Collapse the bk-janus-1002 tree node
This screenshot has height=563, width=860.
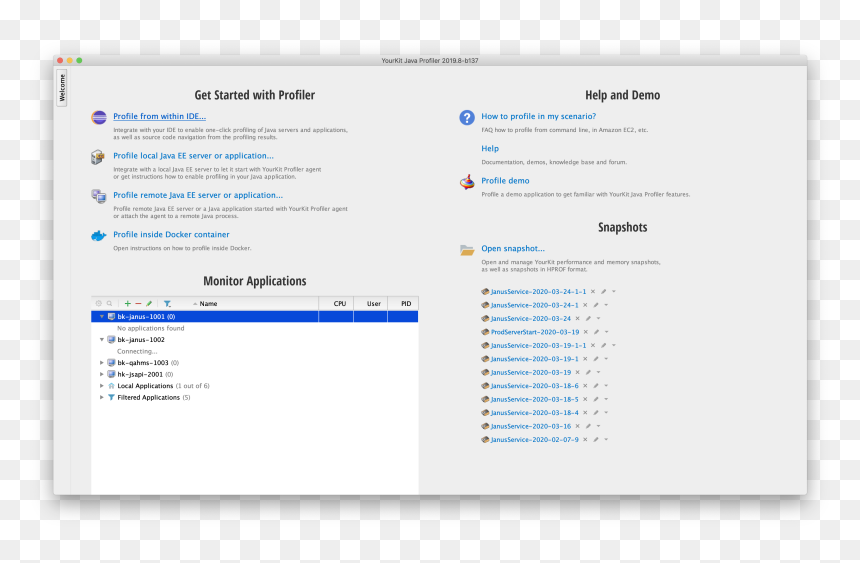[x=101, y=340]
